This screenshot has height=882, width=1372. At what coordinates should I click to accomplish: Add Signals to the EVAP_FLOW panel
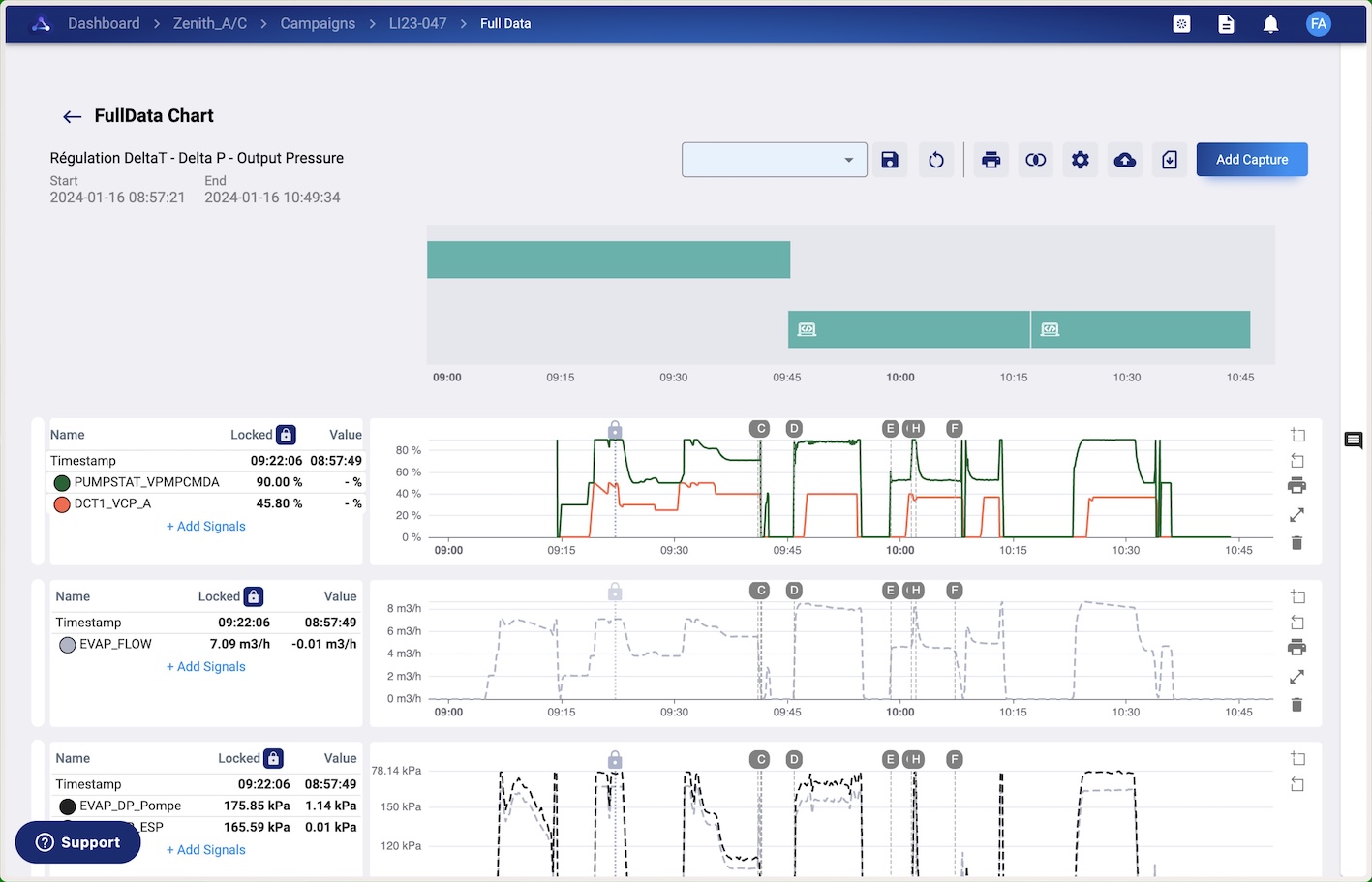point(205,667)
